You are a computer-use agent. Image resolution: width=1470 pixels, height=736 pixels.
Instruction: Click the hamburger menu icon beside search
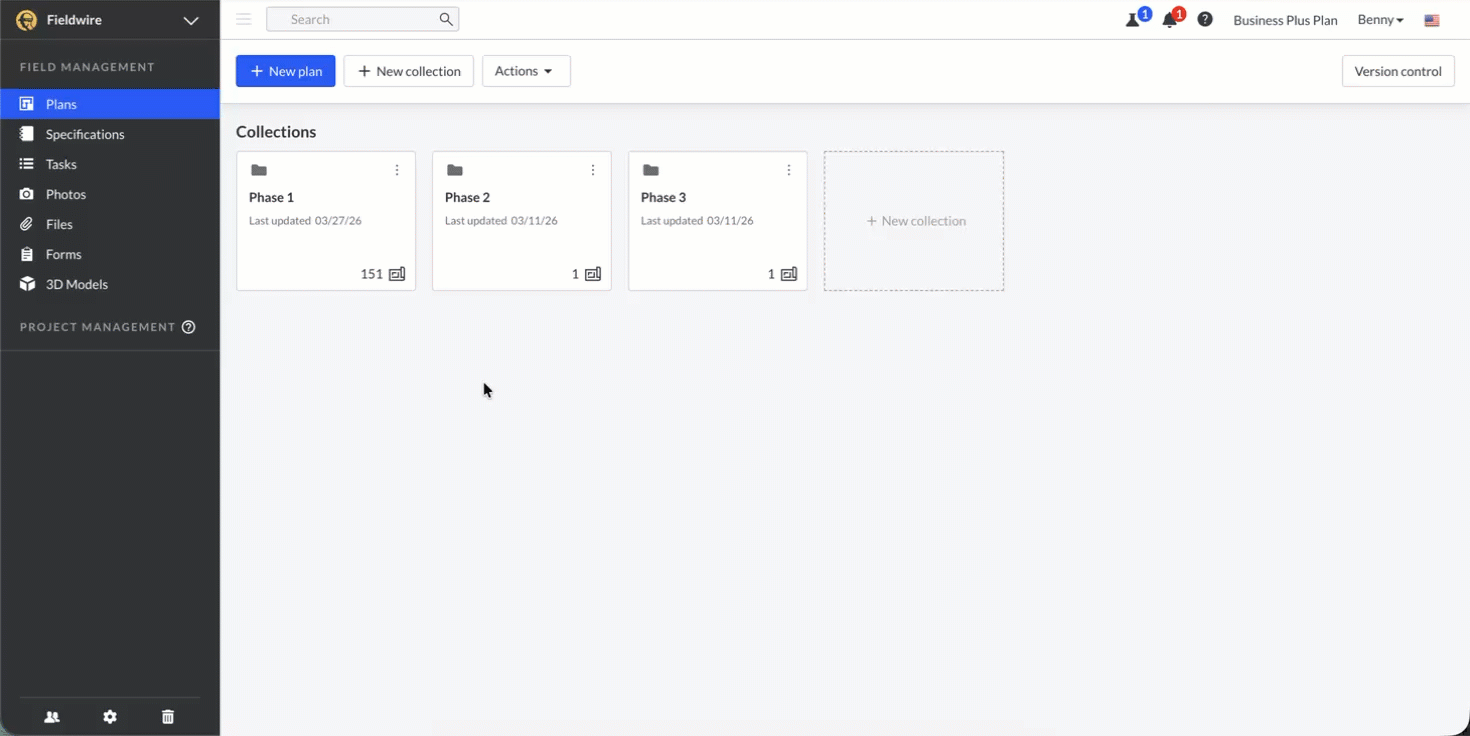pyautogui.click(x=244, y=19)
